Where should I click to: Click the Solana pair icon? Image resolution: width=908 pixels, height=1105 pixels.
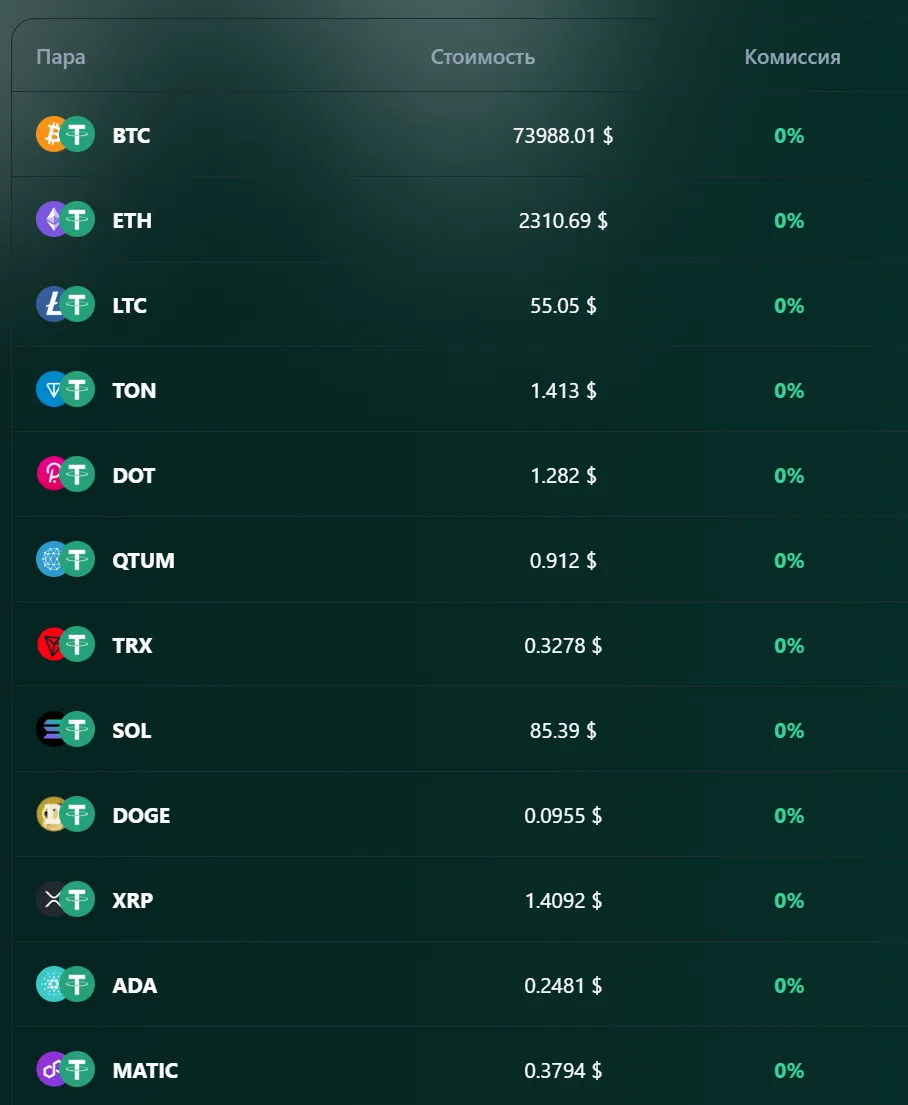(66, 729)
